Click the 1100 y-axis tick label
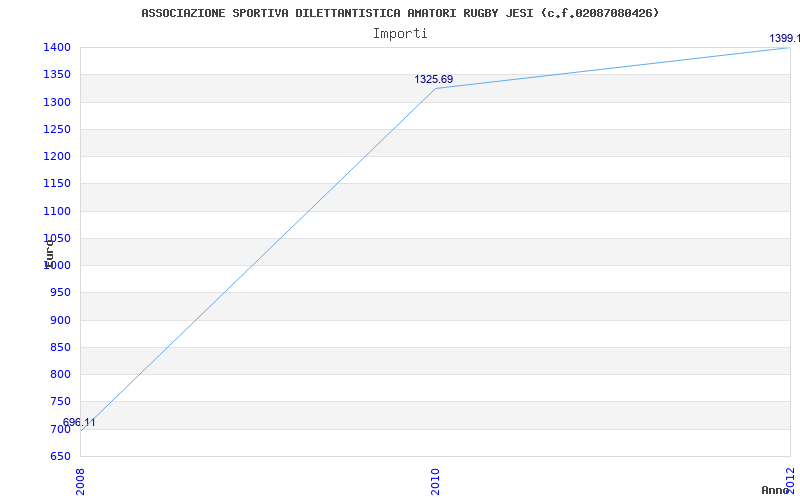 57,211
